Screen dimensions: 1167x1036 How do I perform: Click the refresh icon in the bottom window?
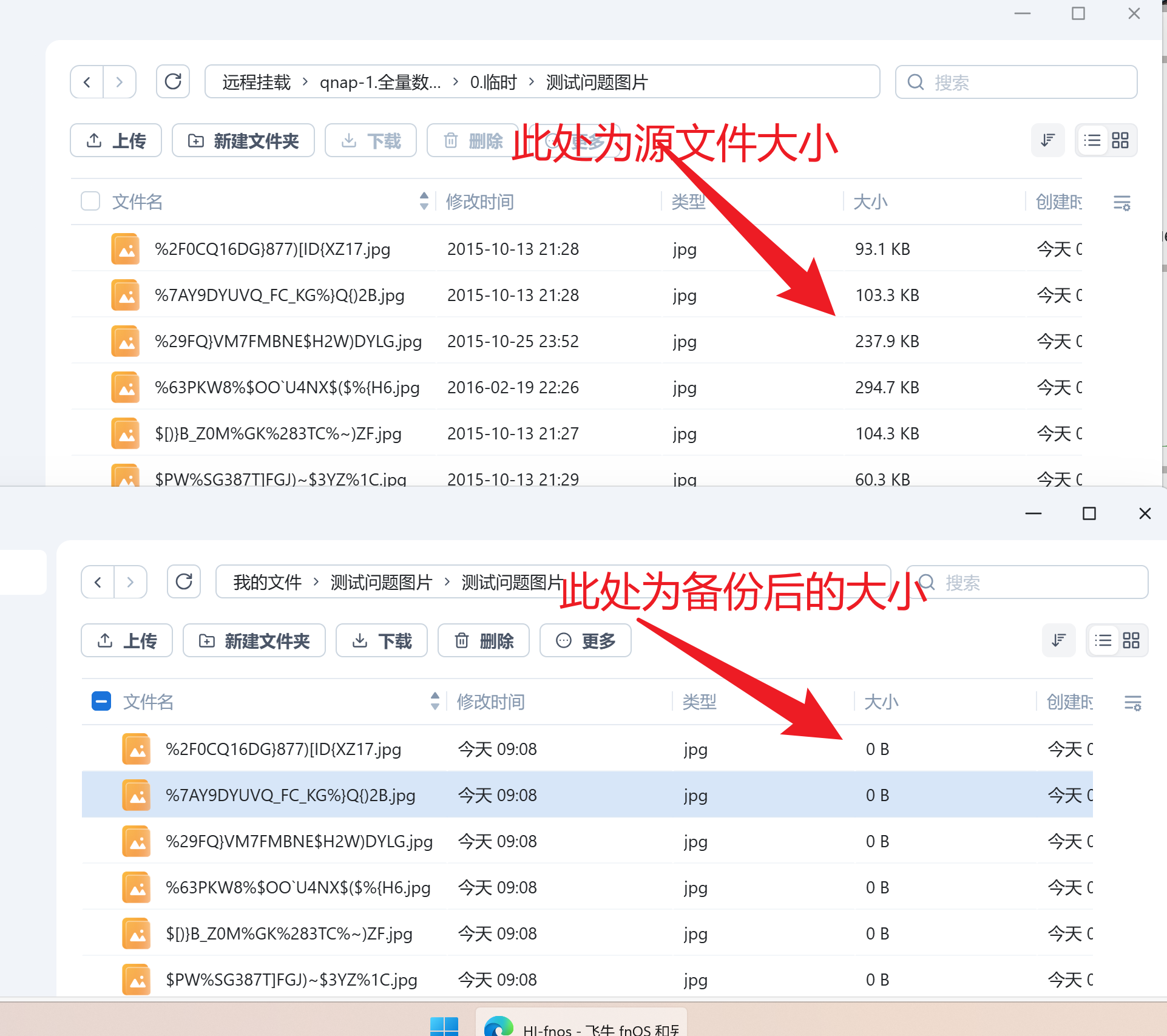pyautogui.click(x=184, y=583)
